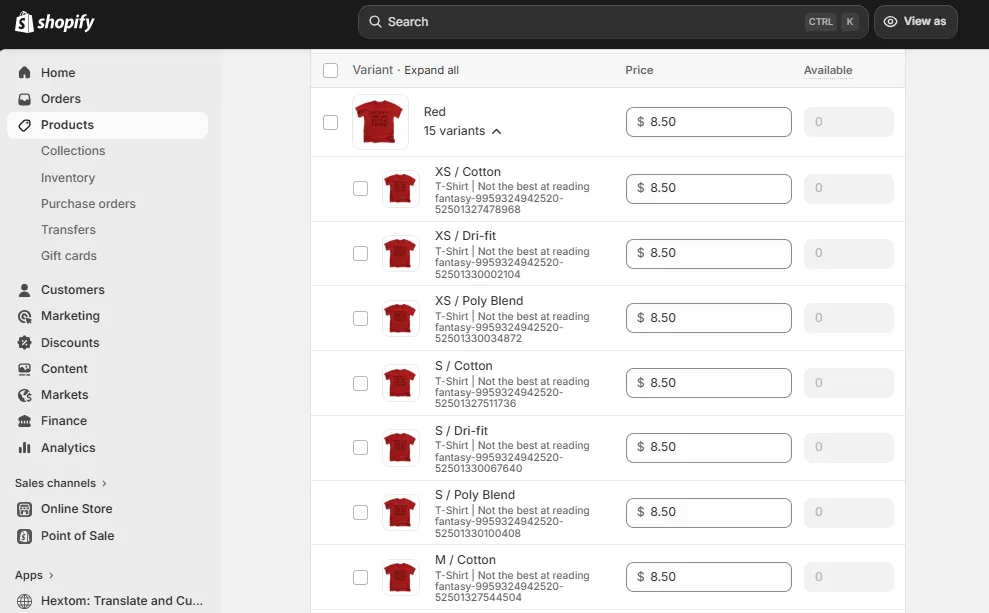This screenshot has width=989, height=613.
Task: Expand the Sales channels section
Action: point(61,483)
